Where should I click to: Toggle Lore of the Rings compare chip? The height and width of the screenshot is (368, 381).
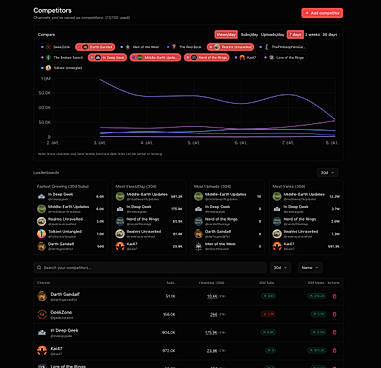point(284,58)
